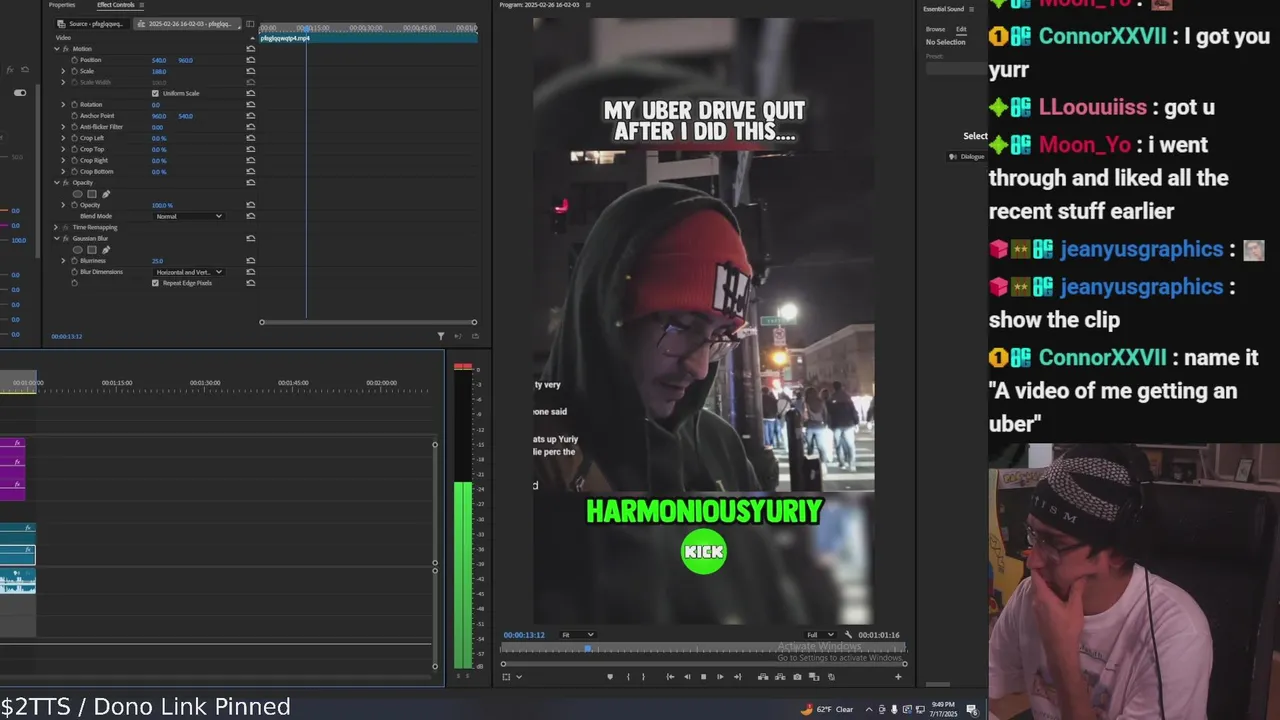This screenshot has width=1280, height=720.
Task: Select ellipse mask tool under Opacity
Action: (78, 194)
